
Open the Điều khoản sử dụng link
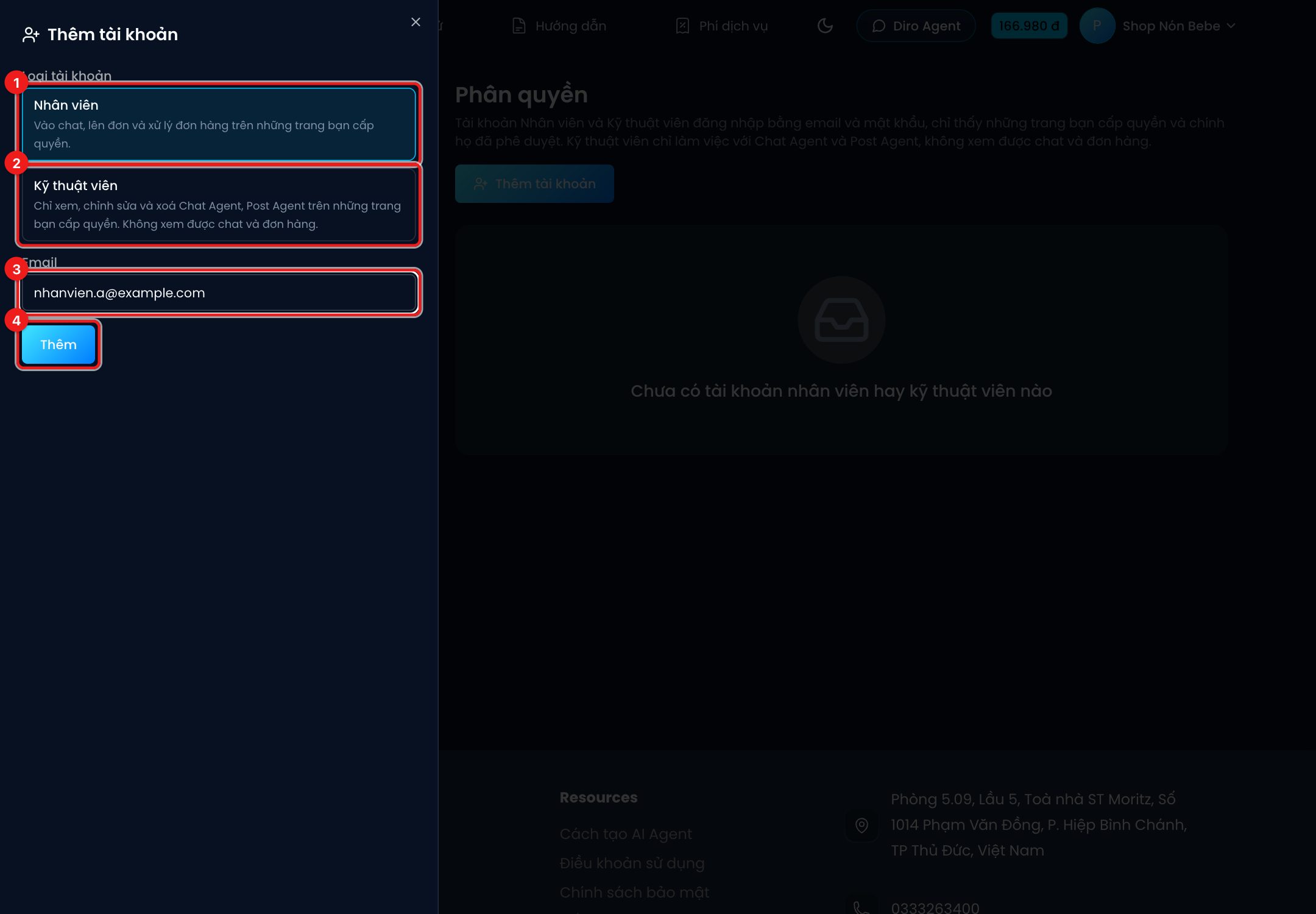632,863
